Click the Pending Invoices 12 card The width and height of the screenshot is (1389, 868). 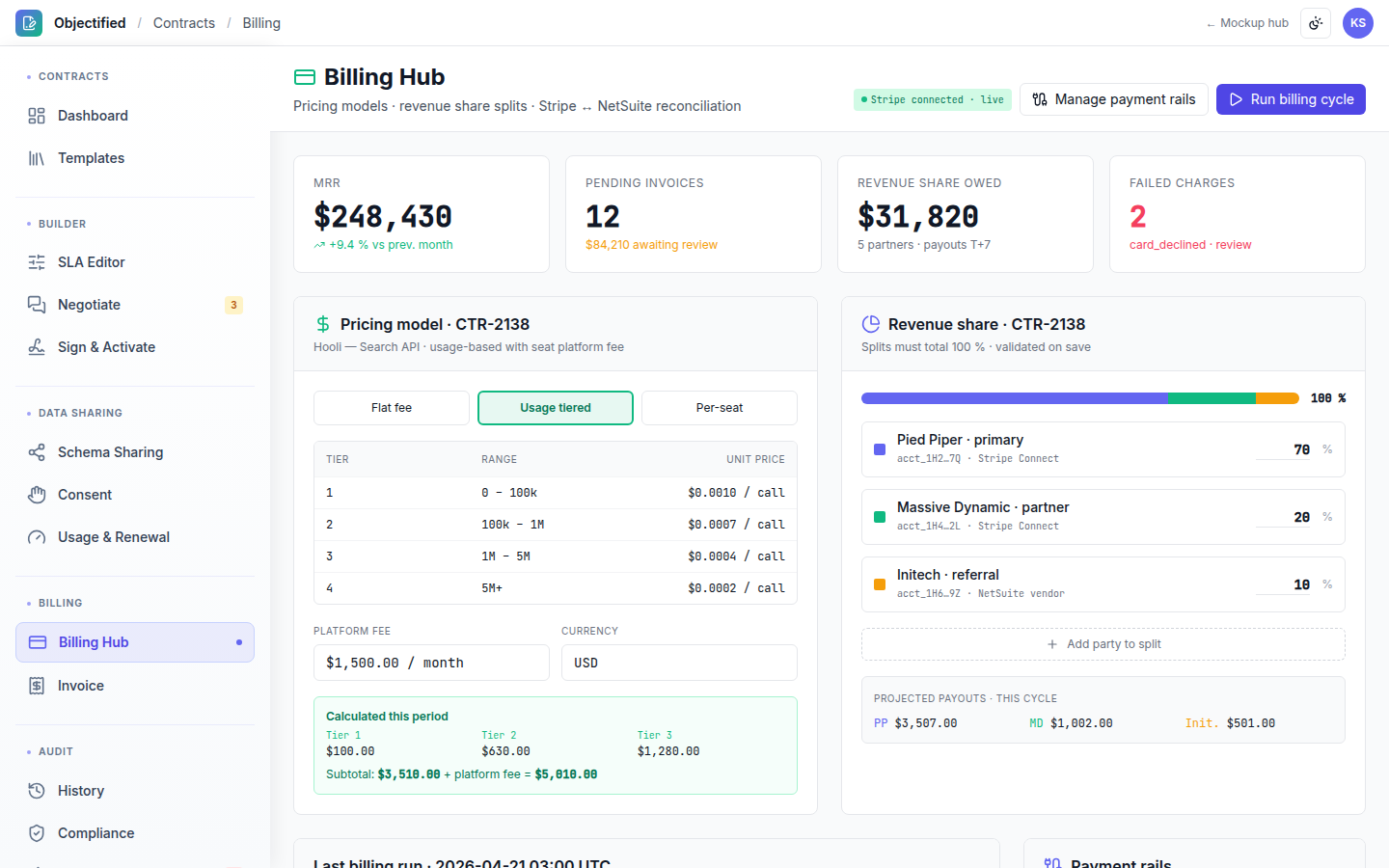point(694,214)
